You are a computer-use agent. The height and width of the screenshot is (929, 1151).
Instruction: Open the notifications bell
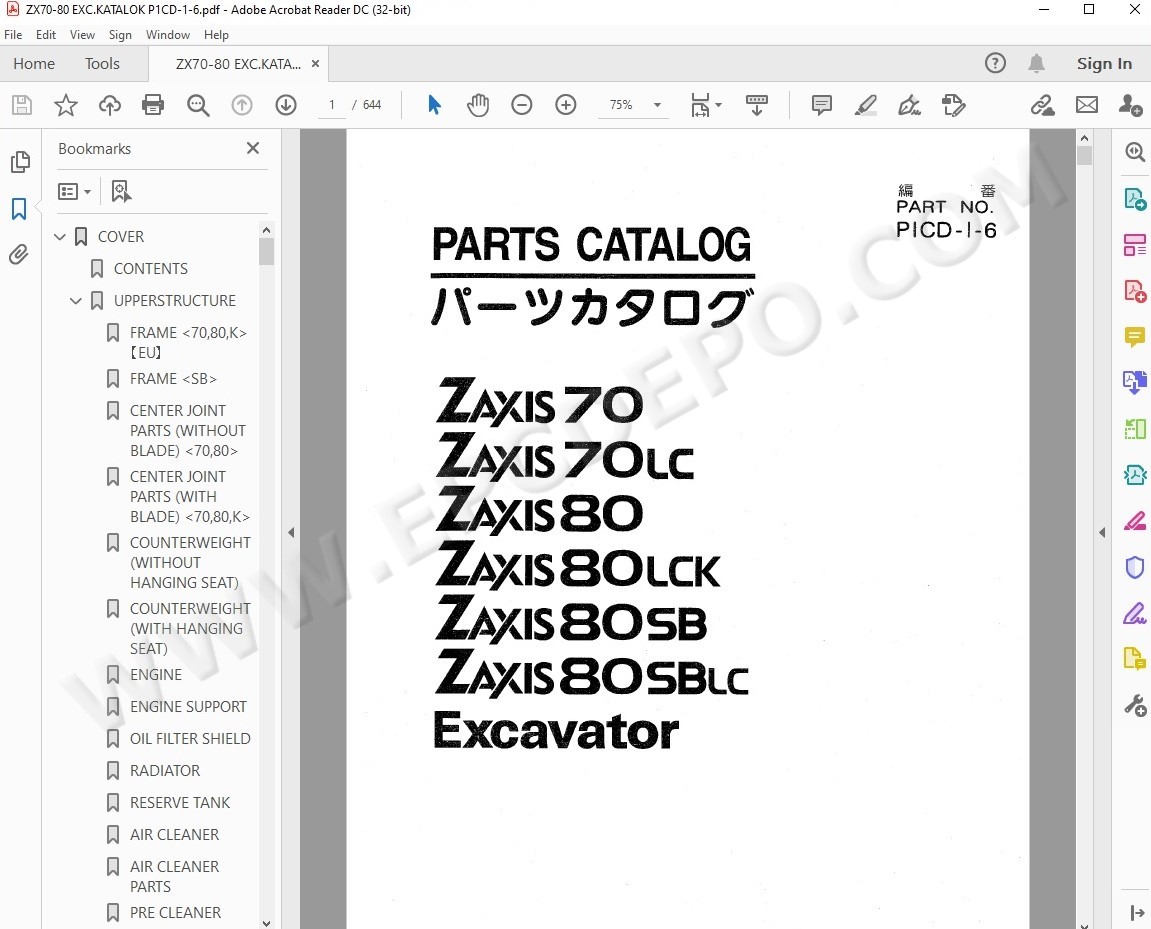[x=1036, y=63]
